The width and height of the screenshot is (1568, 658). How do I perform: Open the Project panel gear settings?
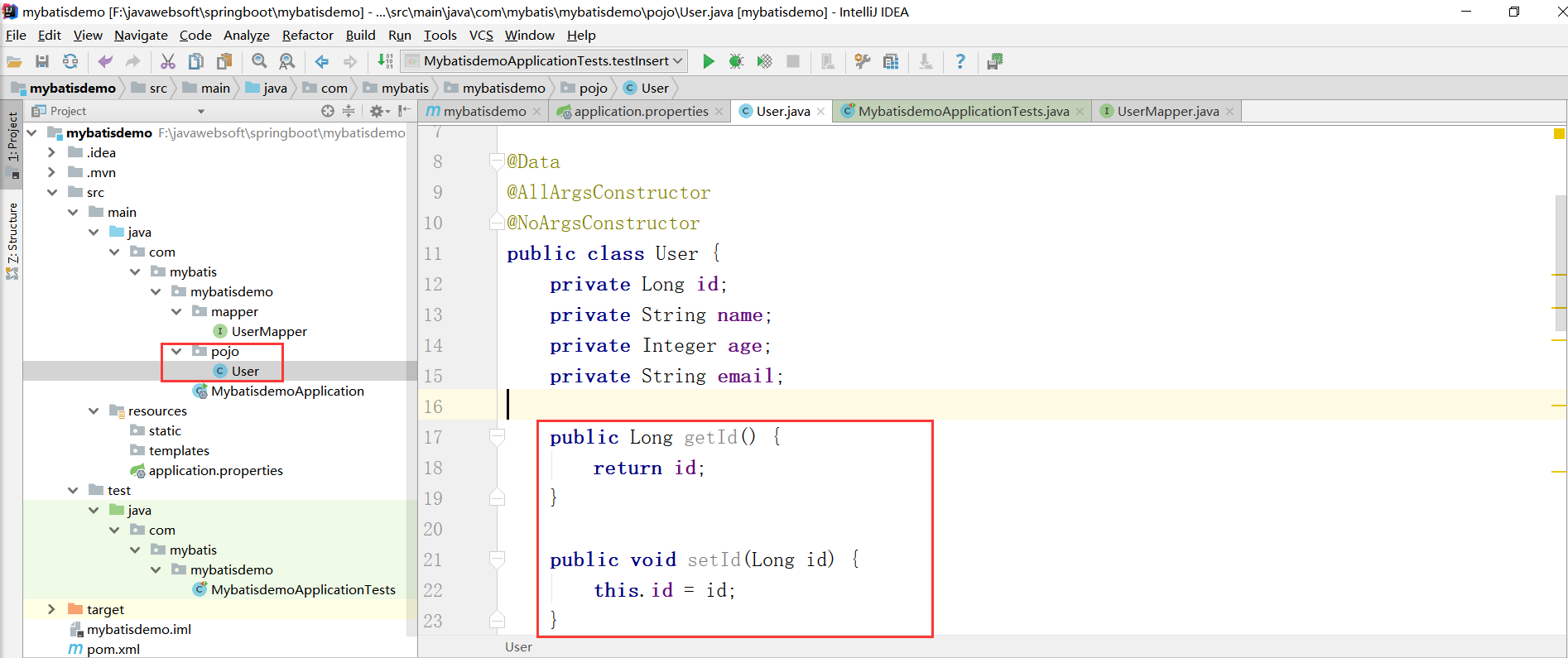pyautogui.click(x=378, y=111)
